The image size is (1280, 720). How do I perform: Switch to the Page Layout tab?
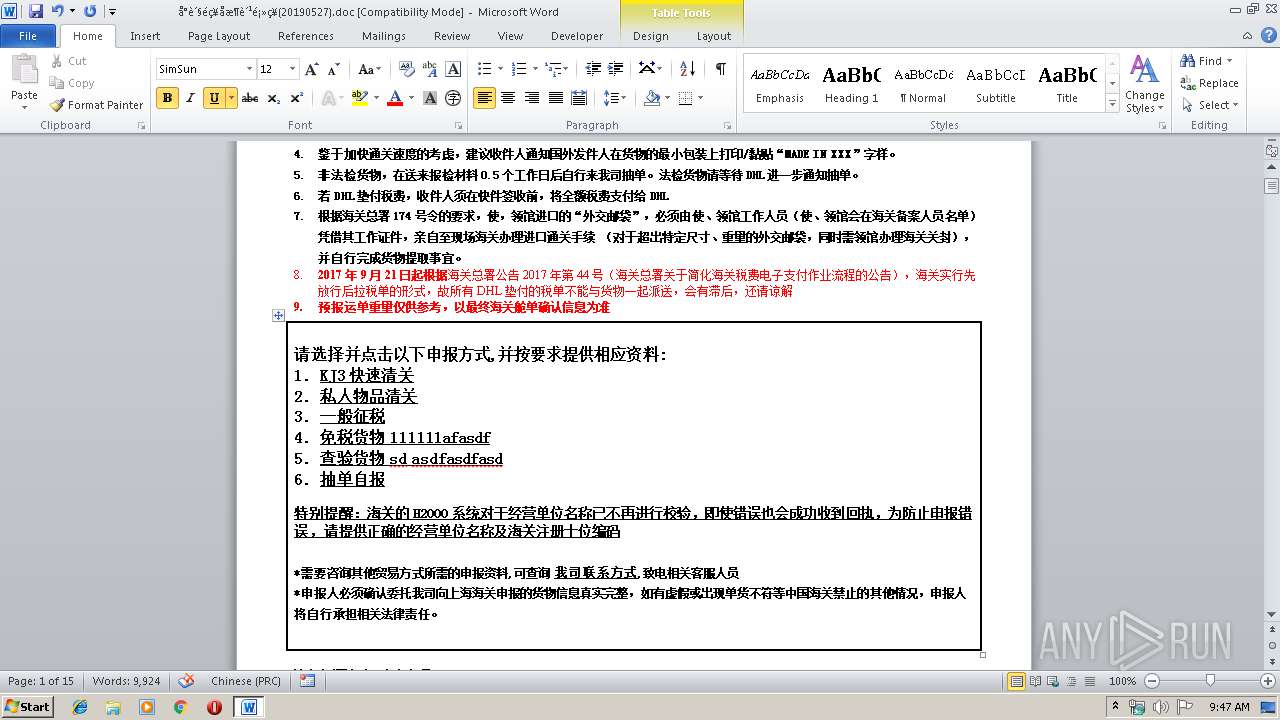(x=219, y=36)
